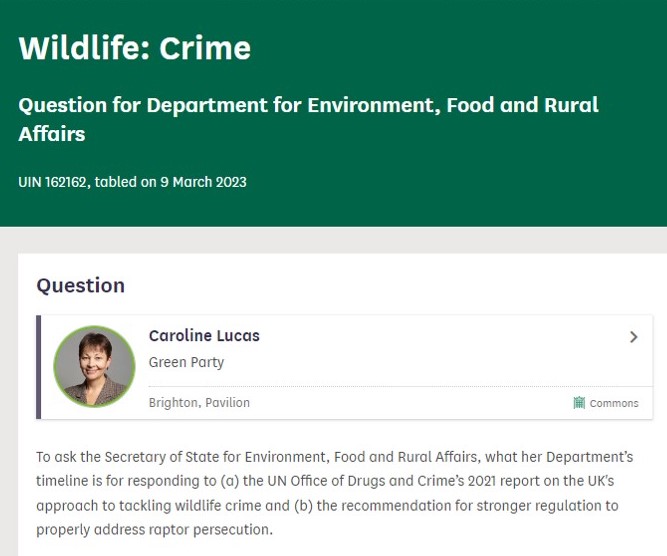This screenshot has width=667, height=556.
Task: Click the purple left border of member card
Action: (x=39, y=367)
